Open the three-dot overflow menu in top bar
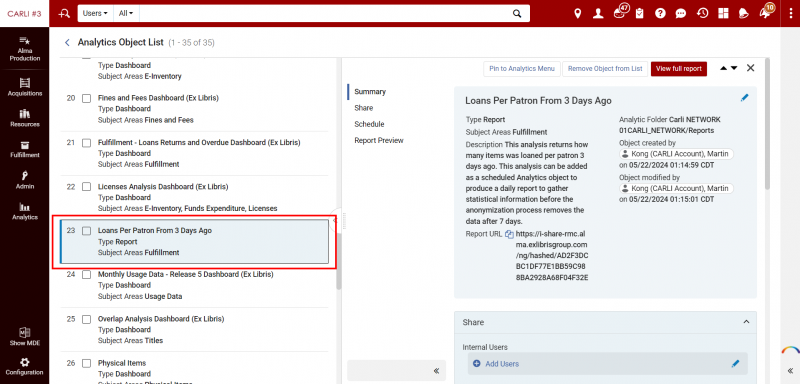 coord(790,14)
